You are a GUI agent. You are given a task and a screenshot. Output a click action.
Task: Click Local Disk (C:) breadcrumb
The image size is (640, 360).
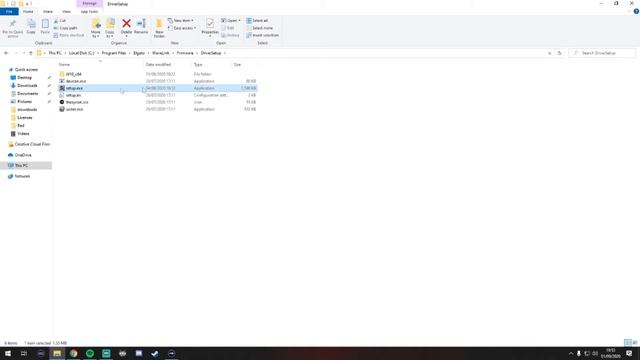point(81,53)
